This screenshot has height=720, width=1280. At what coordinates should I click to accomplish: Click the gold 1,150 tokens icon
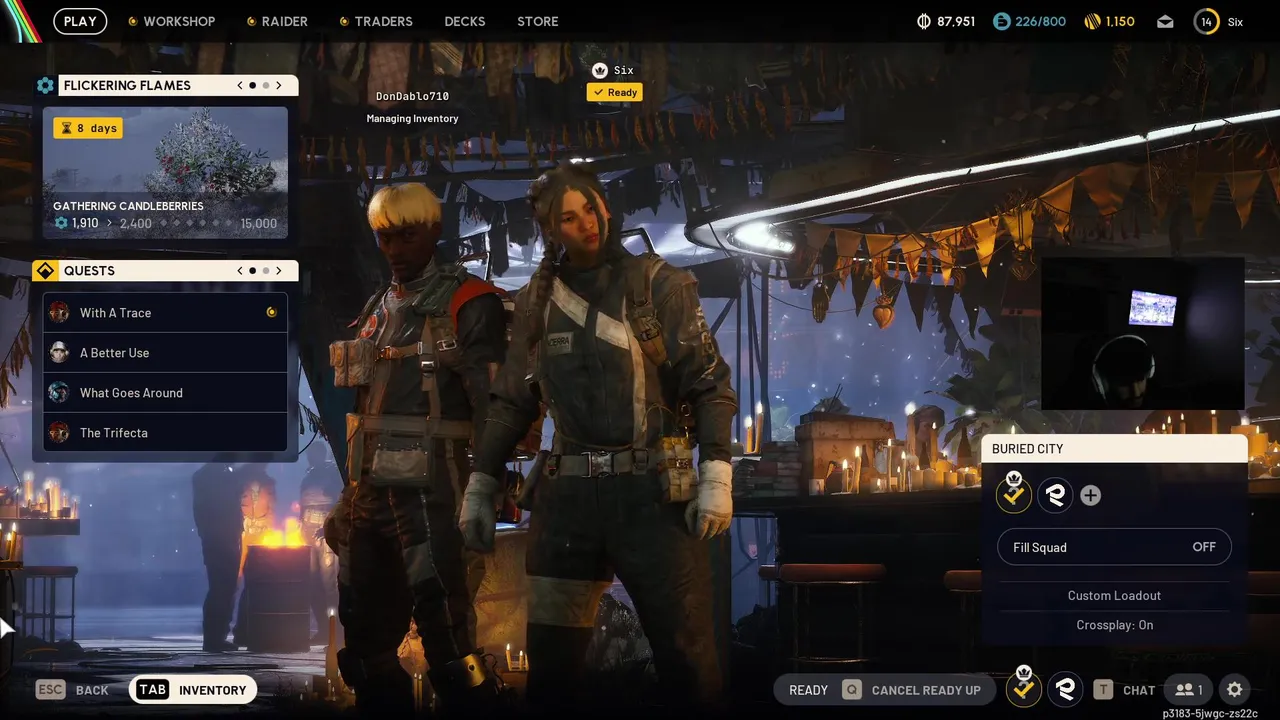(x=1092, y=21)
